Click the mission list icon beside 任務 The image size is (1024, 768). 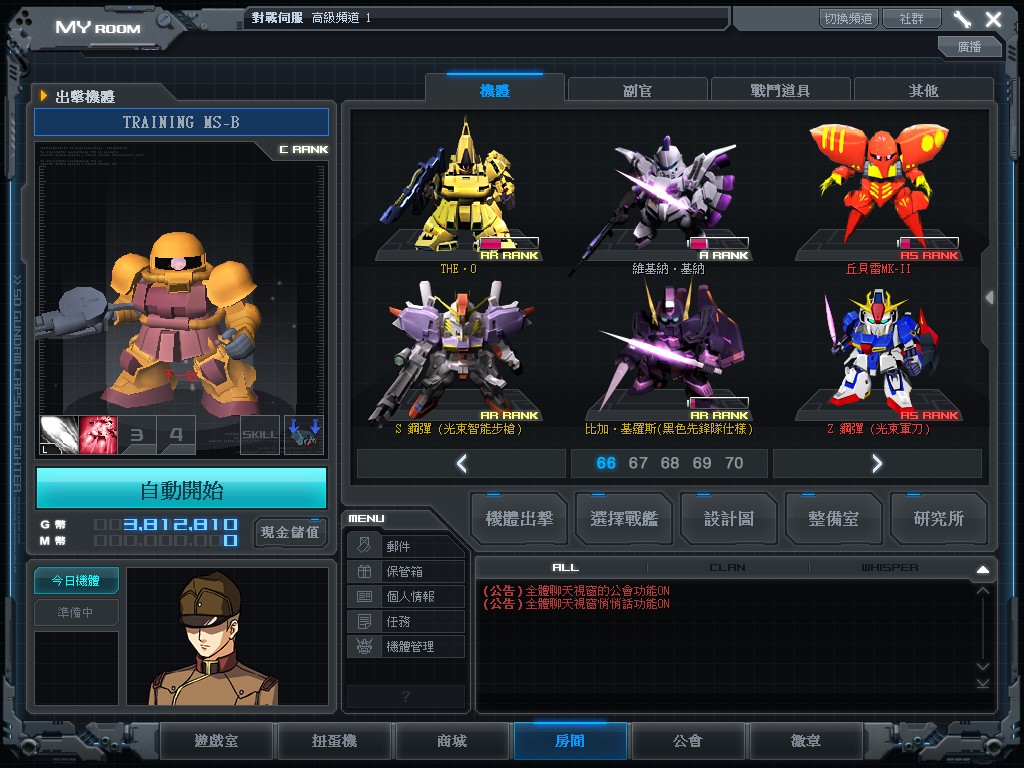click(364, 621)
